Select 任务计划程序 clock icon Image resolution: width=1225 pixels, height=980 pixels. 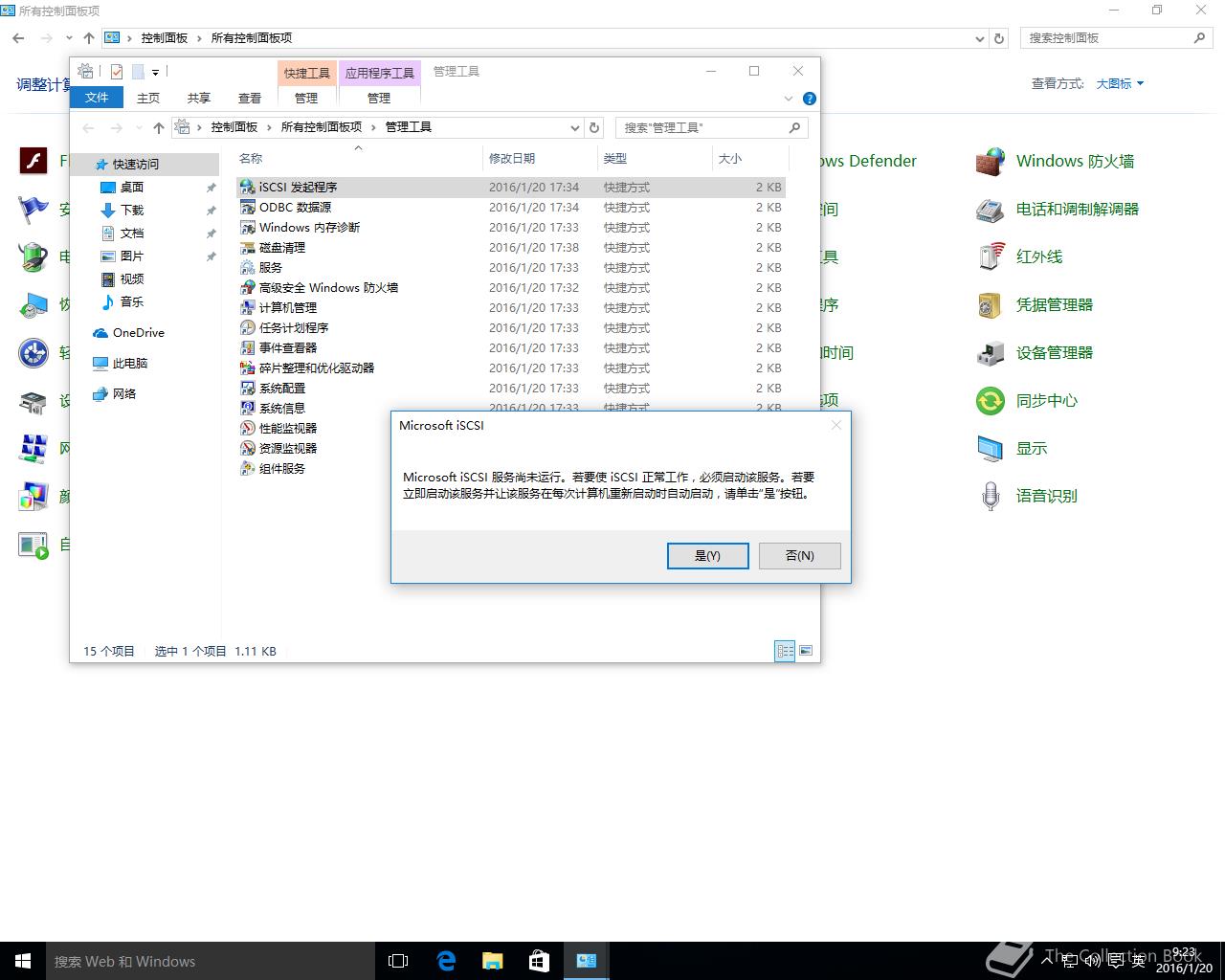click(248, 327)
